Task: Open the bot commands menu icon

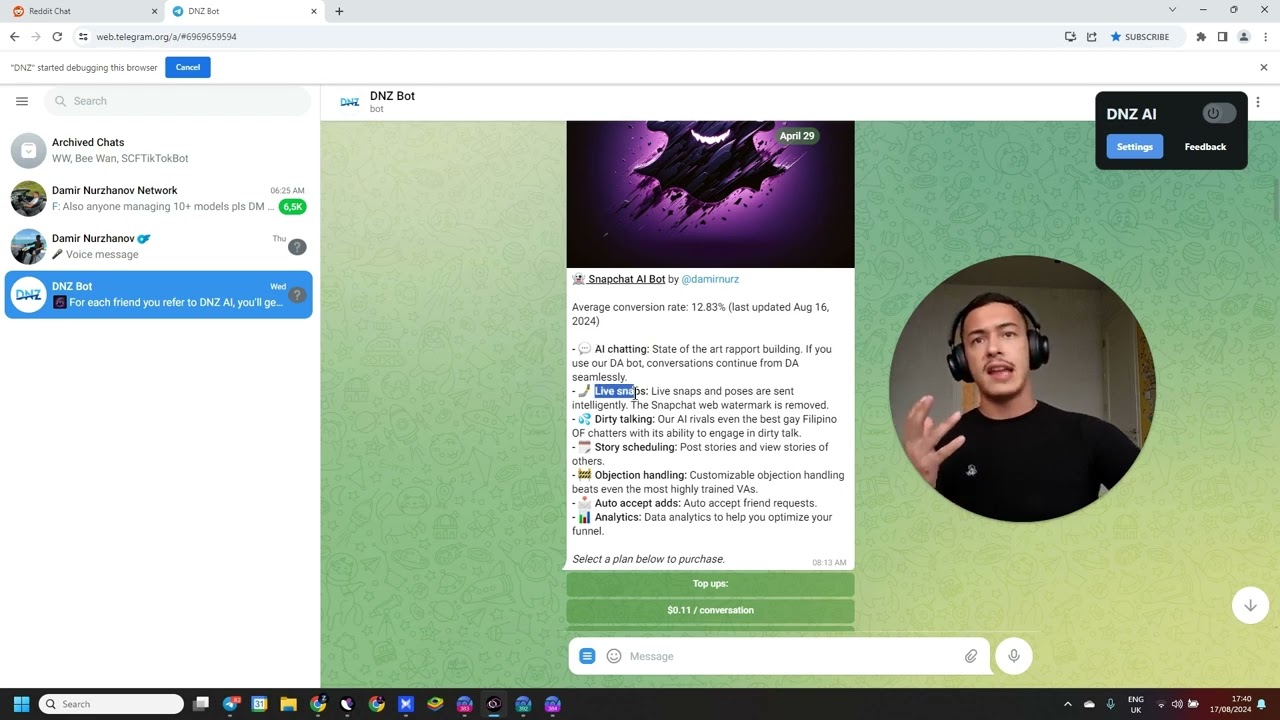Action: (x=588, y=656)
